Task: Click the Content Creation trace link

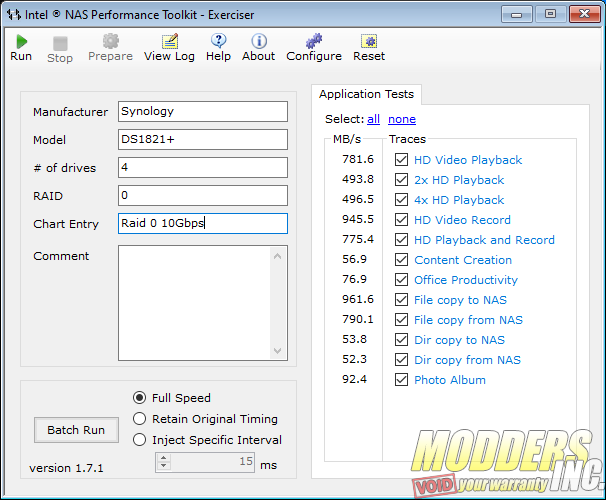Action: click(463, 260)
